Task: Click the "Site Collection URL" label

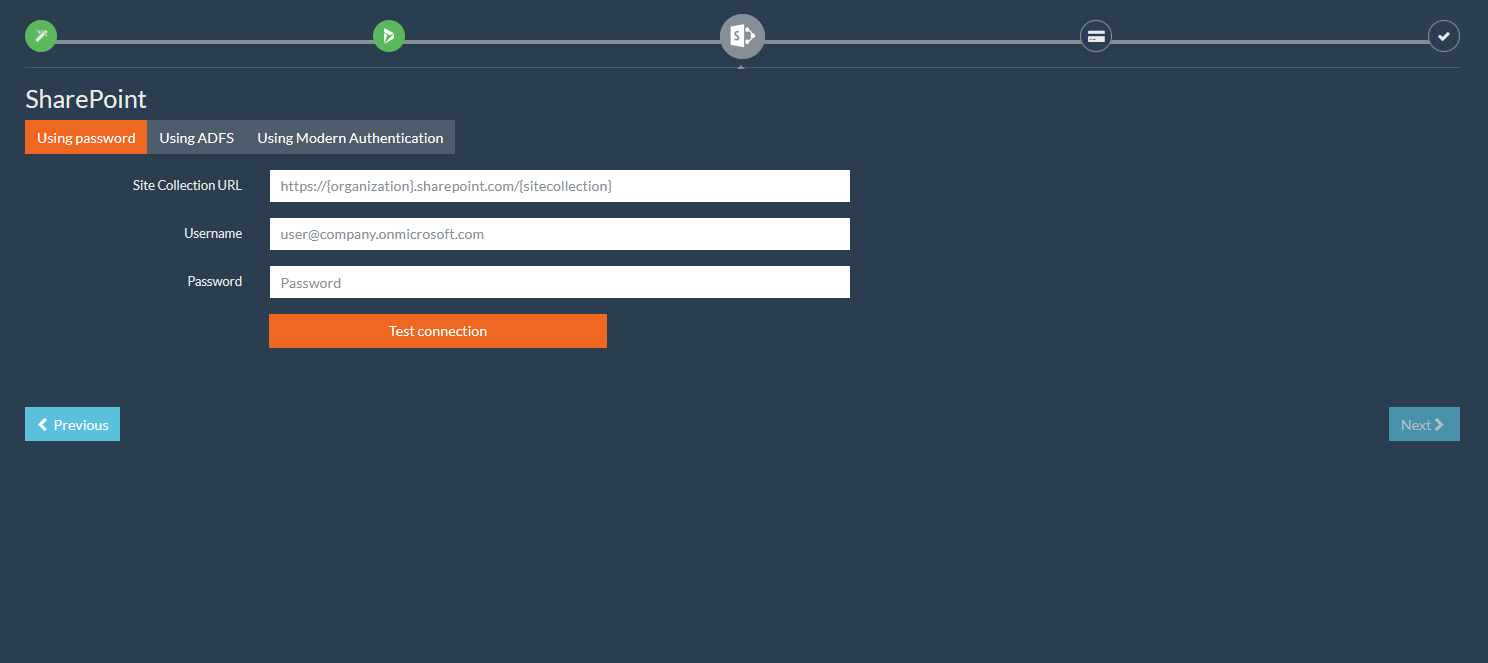Action: (x=187, y=185)
